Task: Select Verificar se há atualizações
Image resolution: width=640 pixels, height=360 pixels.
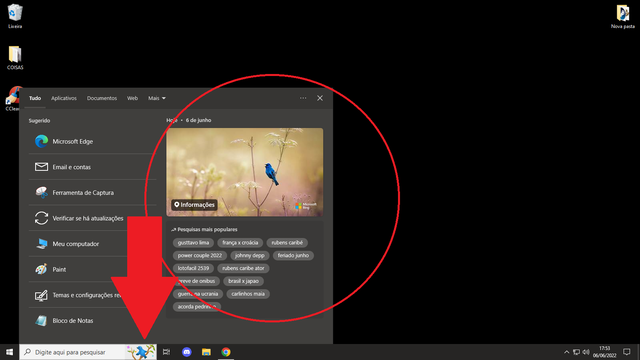Action: click(x=92, y=218)
